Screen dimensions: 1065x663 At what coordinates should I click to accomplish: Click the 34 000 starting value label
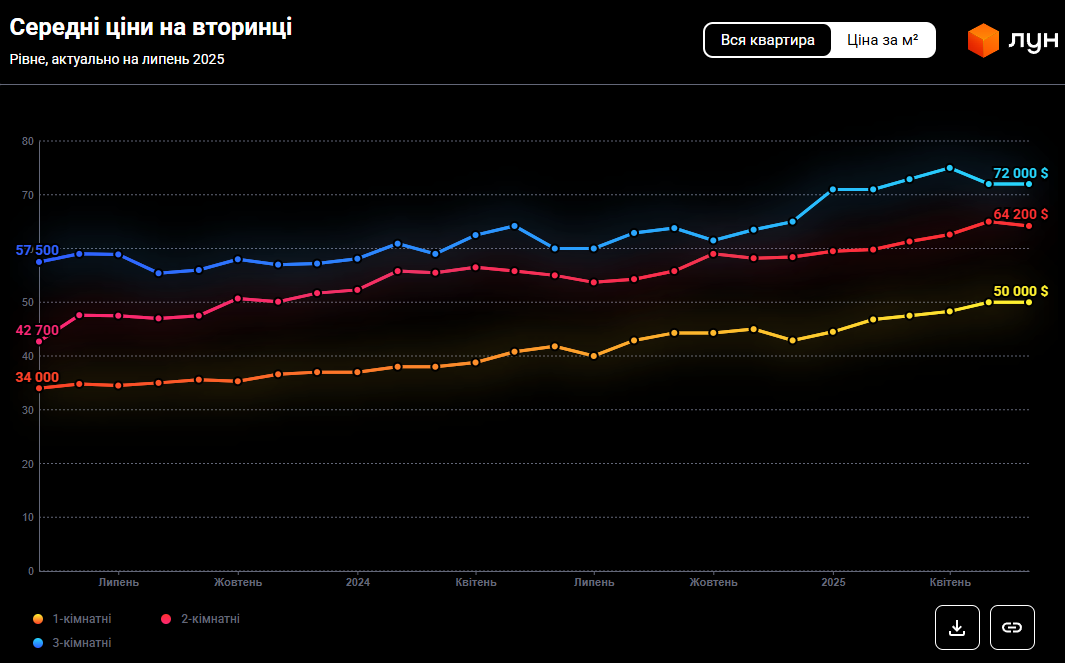[37, 377]
